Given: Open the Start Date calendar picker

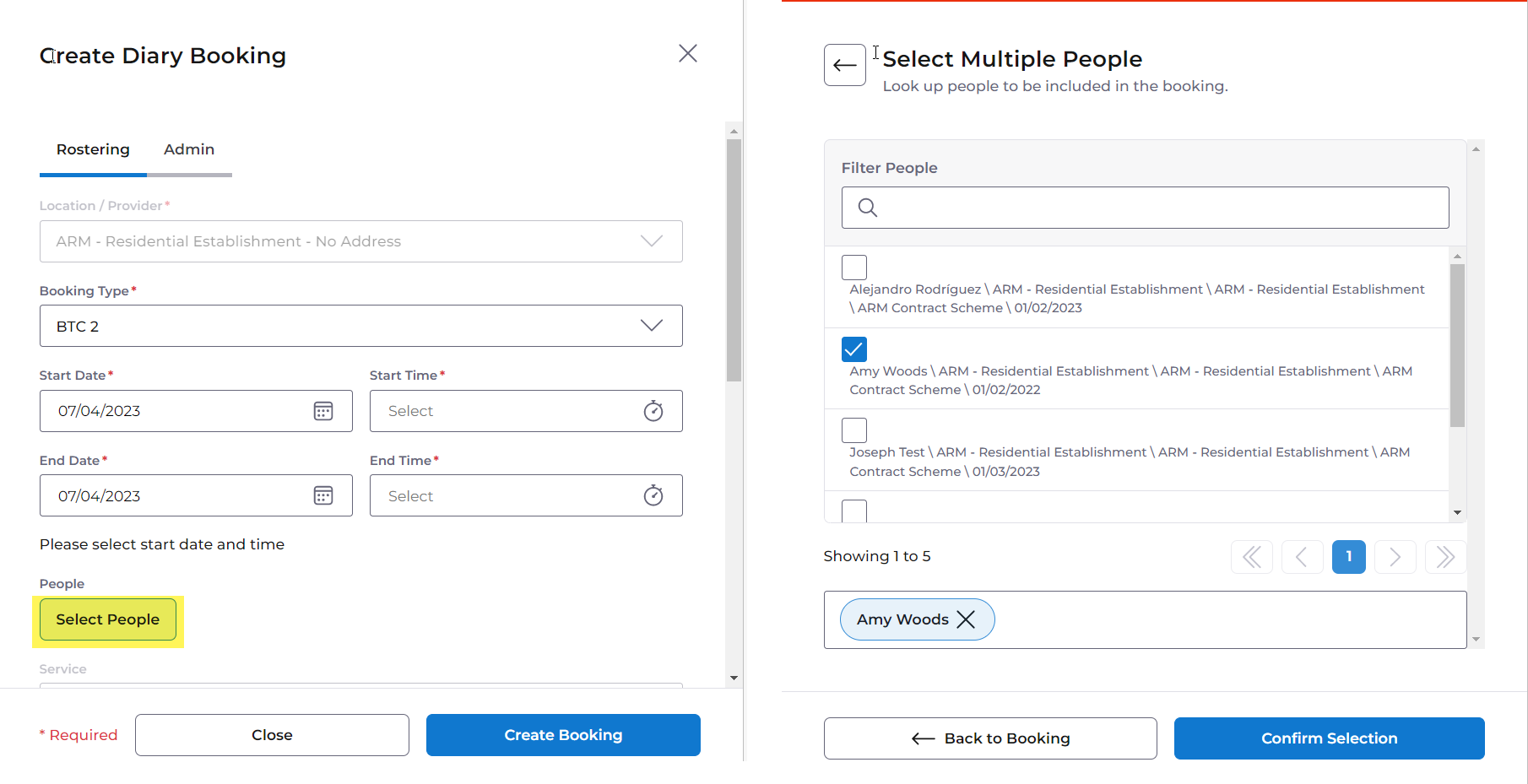Looking at the screenshot, I should [323, 411].
